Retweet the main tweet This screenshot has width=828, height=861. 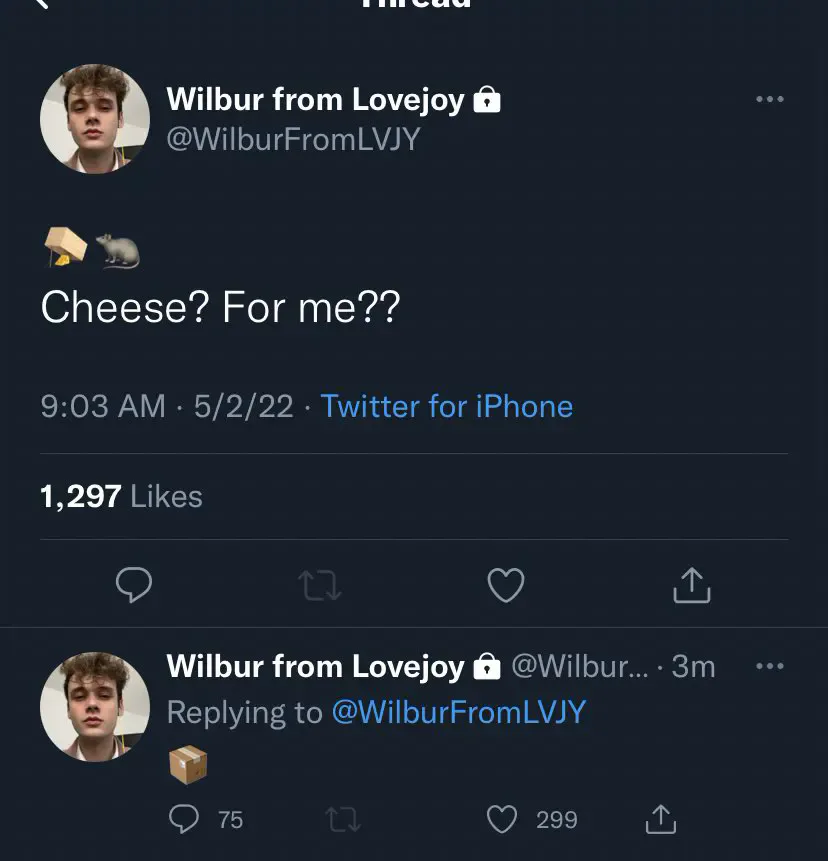pyautogui.click(x=320, y=586)
